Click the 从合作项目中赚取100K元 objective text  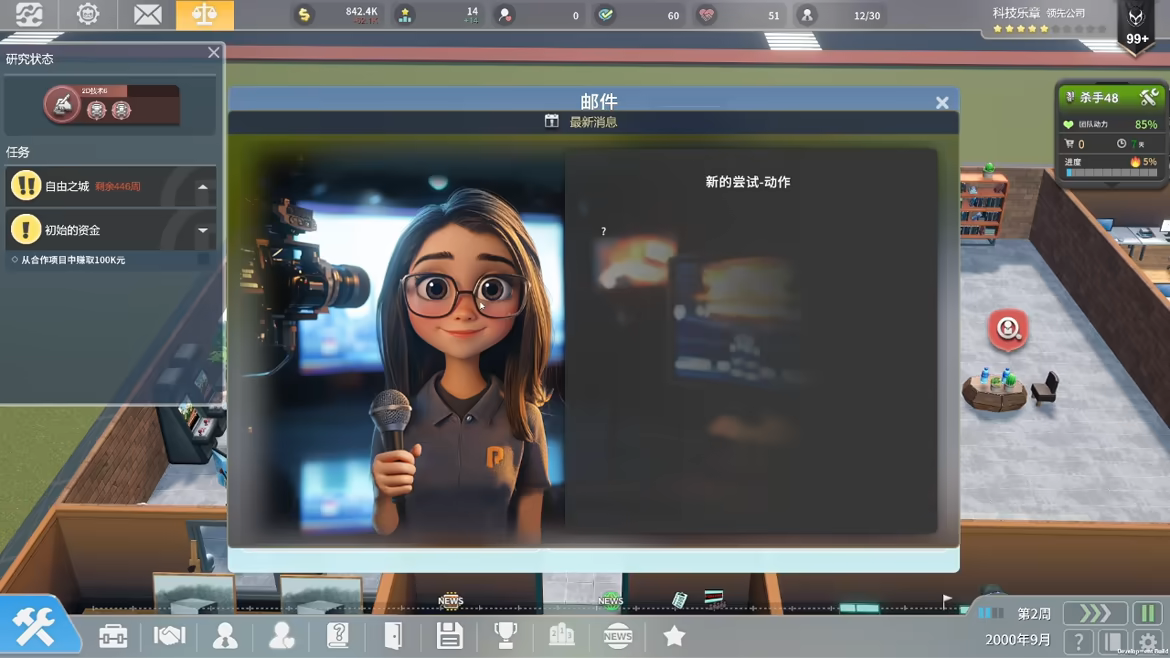[73, 260]
